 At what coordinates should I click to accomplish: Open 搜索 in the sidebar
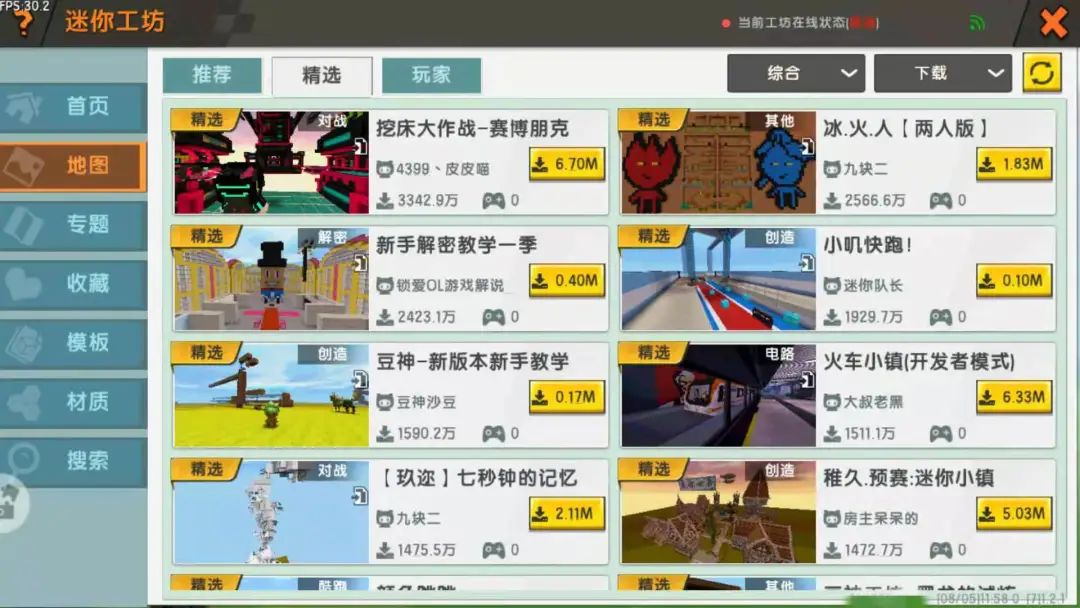[74, 461]
